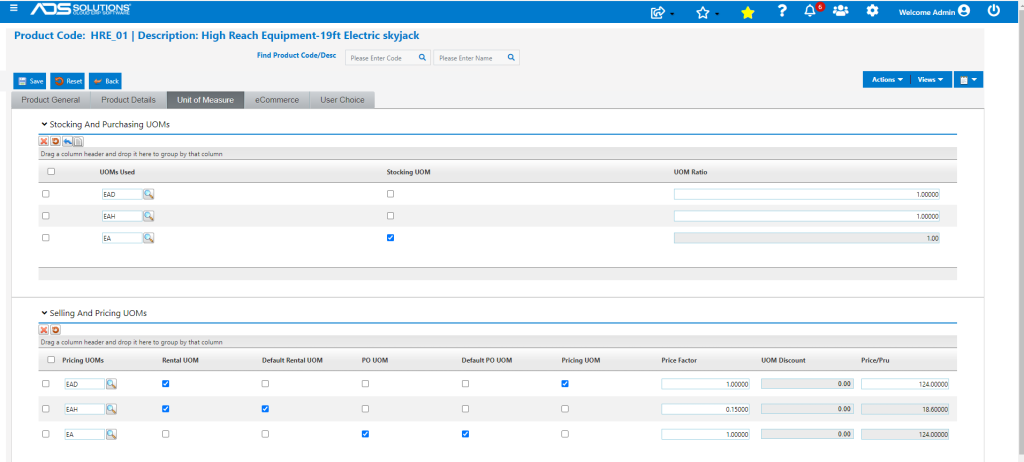Click the ADS Solutions logo
Image resolution: width=1024 pixels, height=462 pixels.
click(80, 9)
